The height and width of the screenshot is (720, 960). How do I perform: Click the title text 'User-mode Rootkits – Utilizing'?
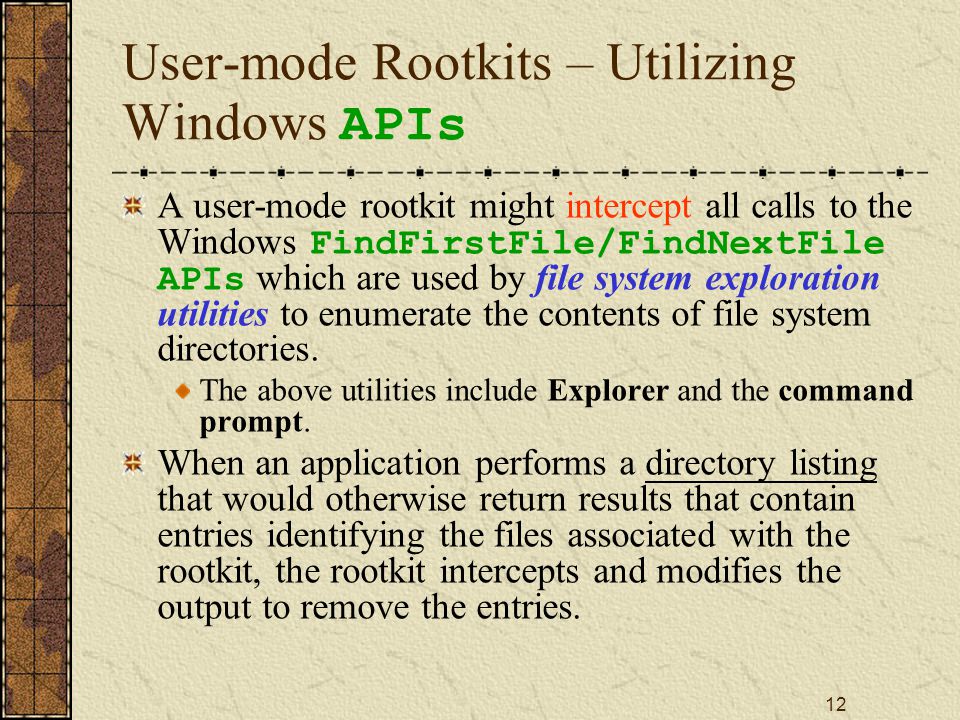459,64
